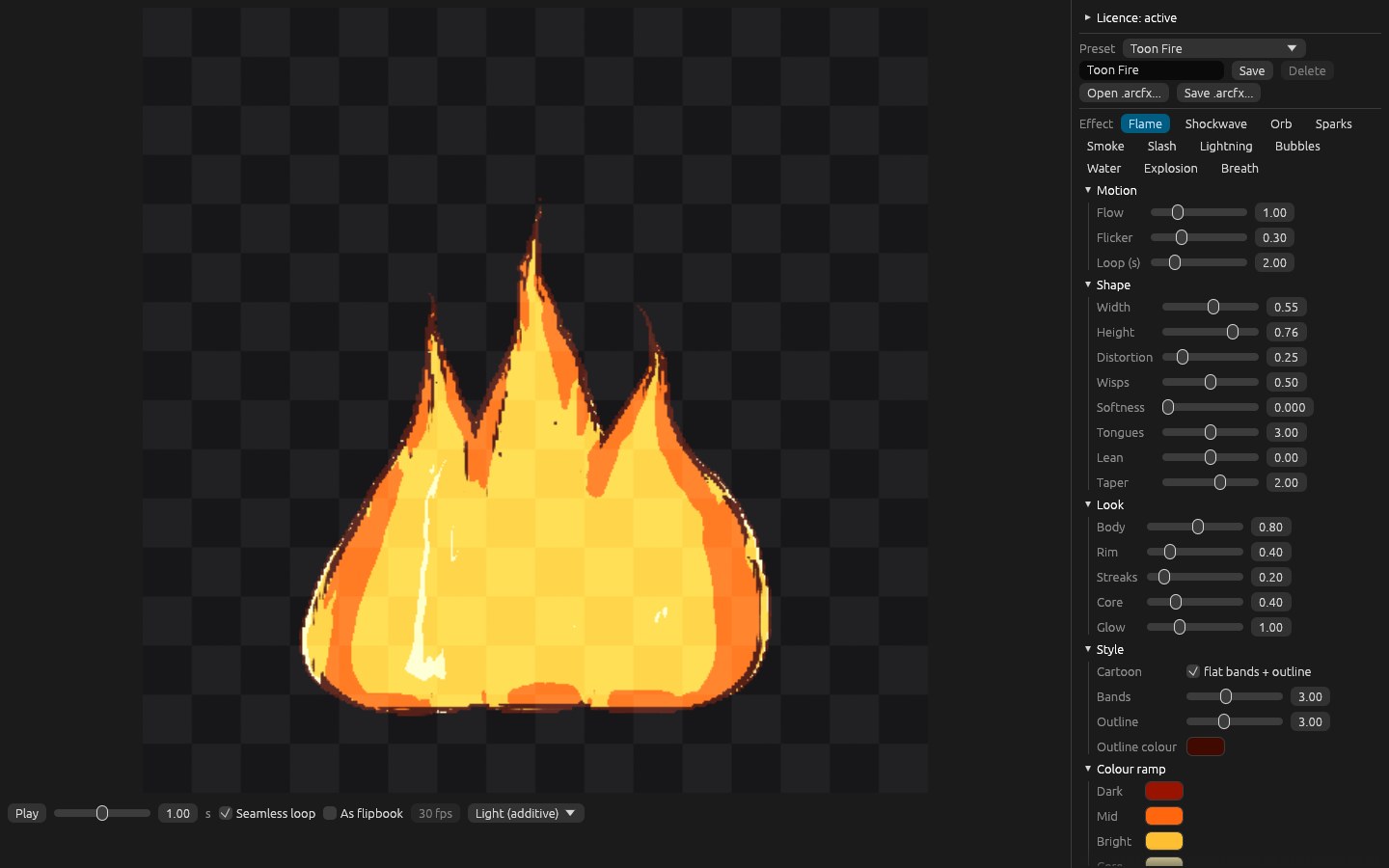Select the Orb effect

point(1281,123)
